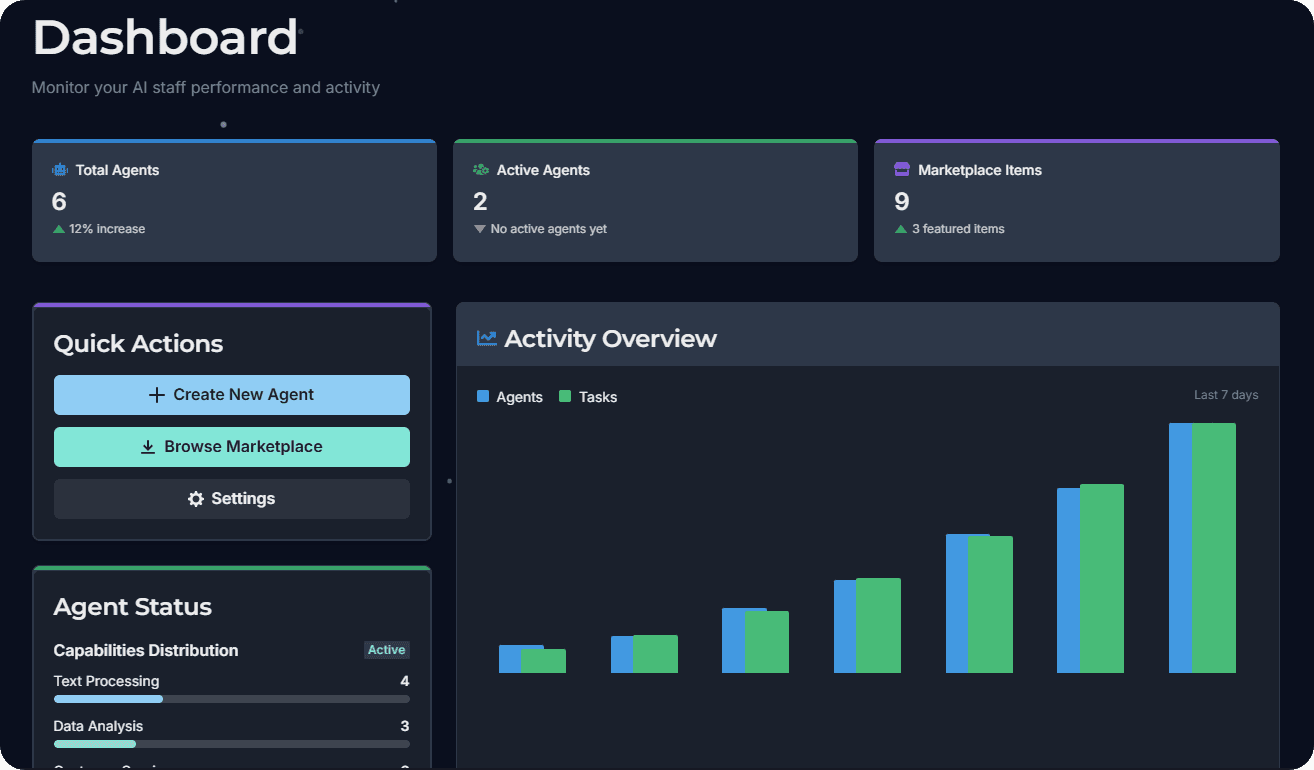Click the Text Processing progress bar

click(231, 699)
